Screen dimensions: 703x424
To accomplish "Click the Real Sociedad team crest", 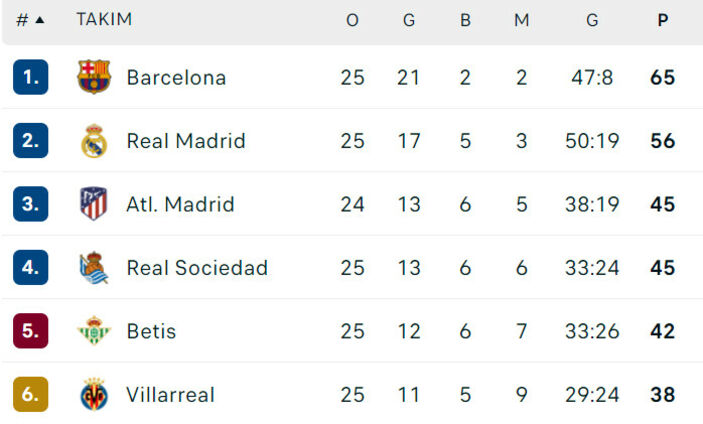I will (94, 268).
